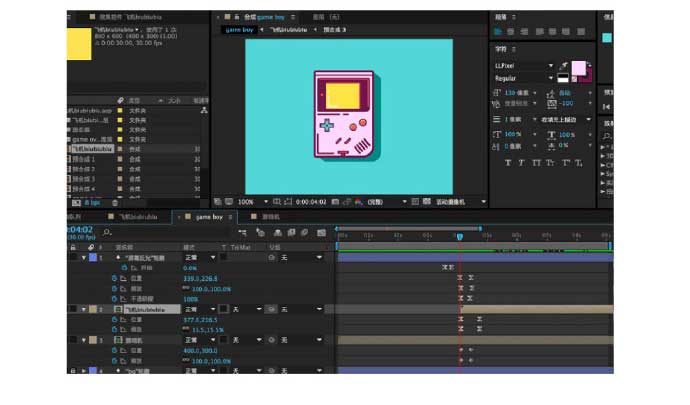Toggle the draft 3D icon in timeline toolbar
Screen dimensions: 690x405
pos(261,232)
